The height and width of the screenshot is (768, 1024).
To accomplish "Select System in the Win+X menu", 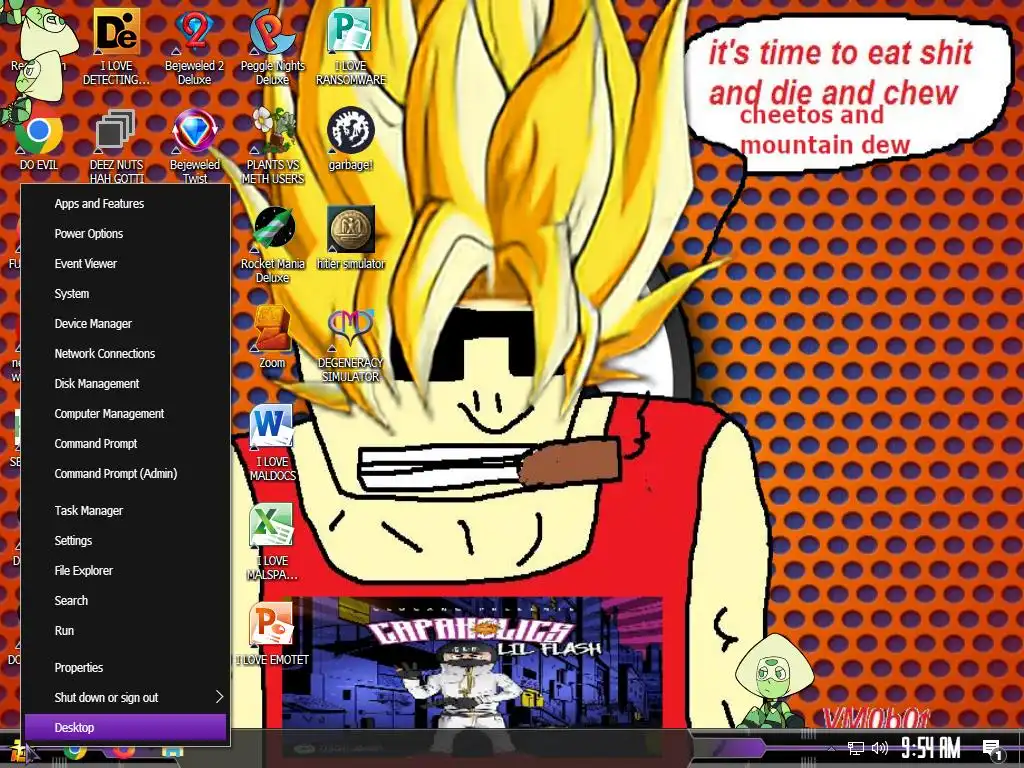I will tap(125, 294).
